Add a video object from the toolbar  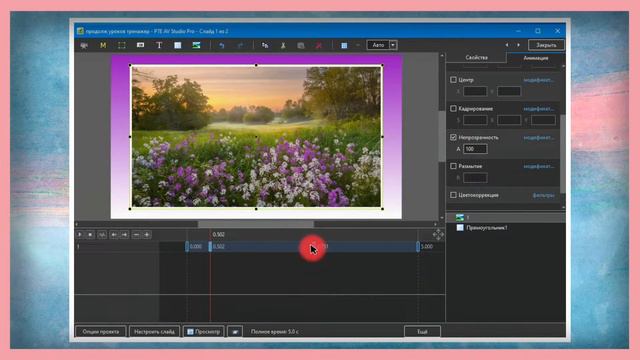tap(84, 45)
